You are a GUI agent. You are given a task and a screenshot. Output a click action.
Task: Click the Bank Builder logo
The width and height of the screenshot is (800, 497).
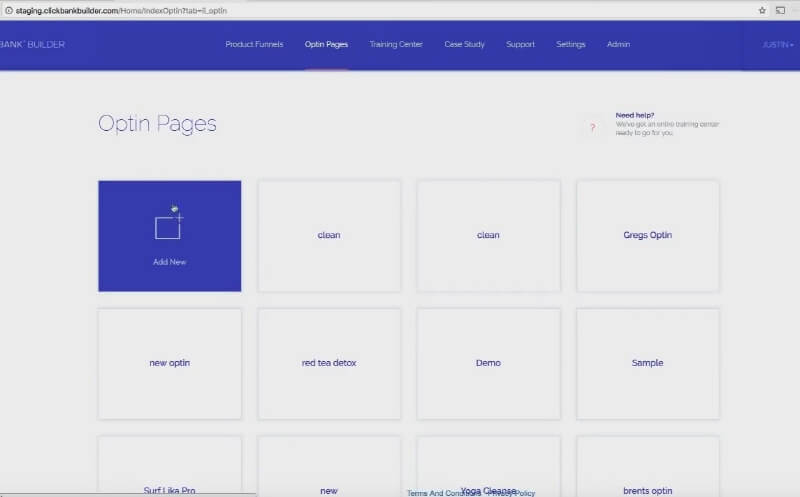tap(33, 44)
